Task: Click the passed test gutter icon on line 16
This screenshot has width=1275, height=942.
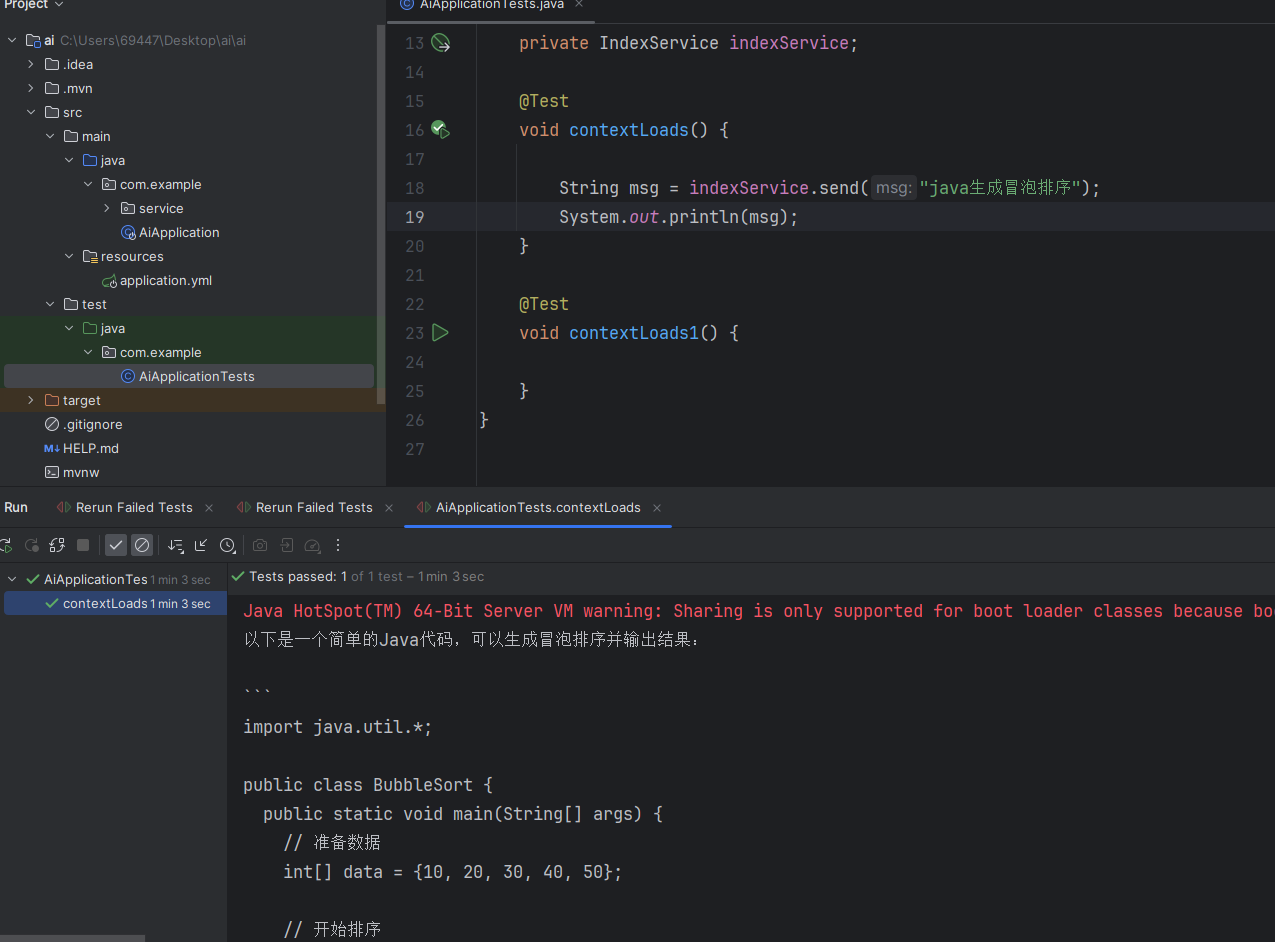Action: (x=440, y=129)
